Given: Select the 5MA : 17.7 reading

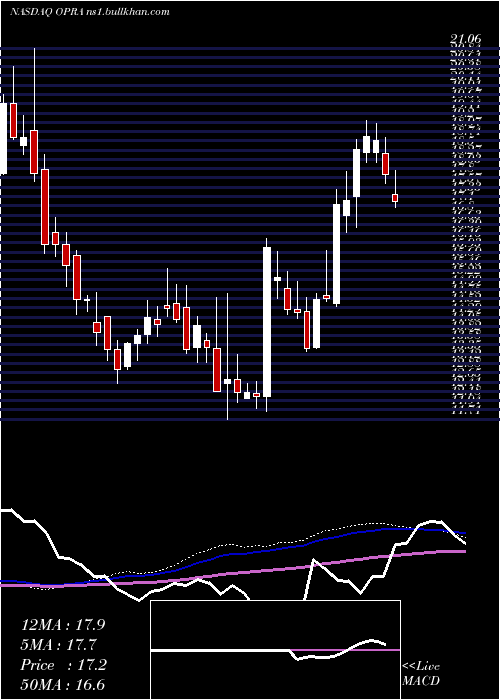Looking at the screenshot, I should click(x=58, y=645).
